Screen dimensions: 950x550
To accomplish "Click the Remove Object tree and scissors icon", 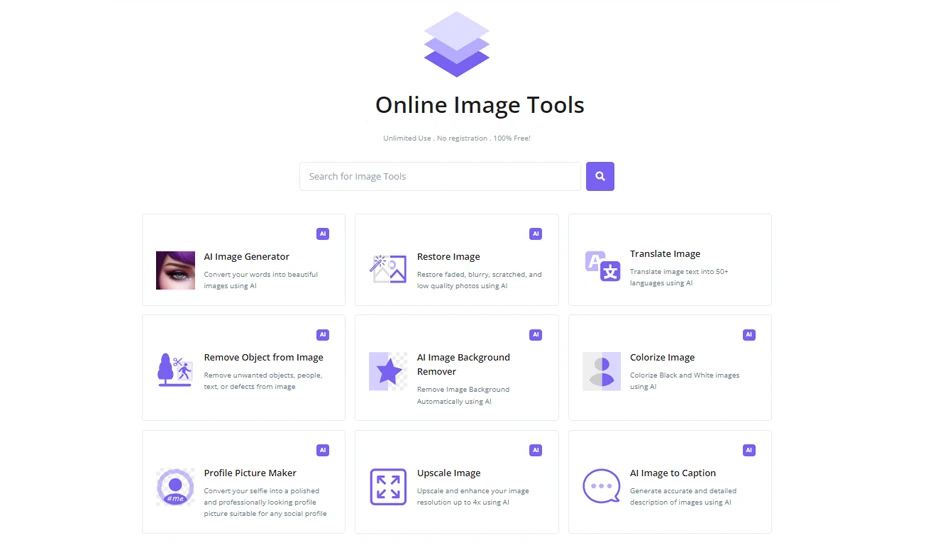I will pyautogui.click(x=174, y=369).
